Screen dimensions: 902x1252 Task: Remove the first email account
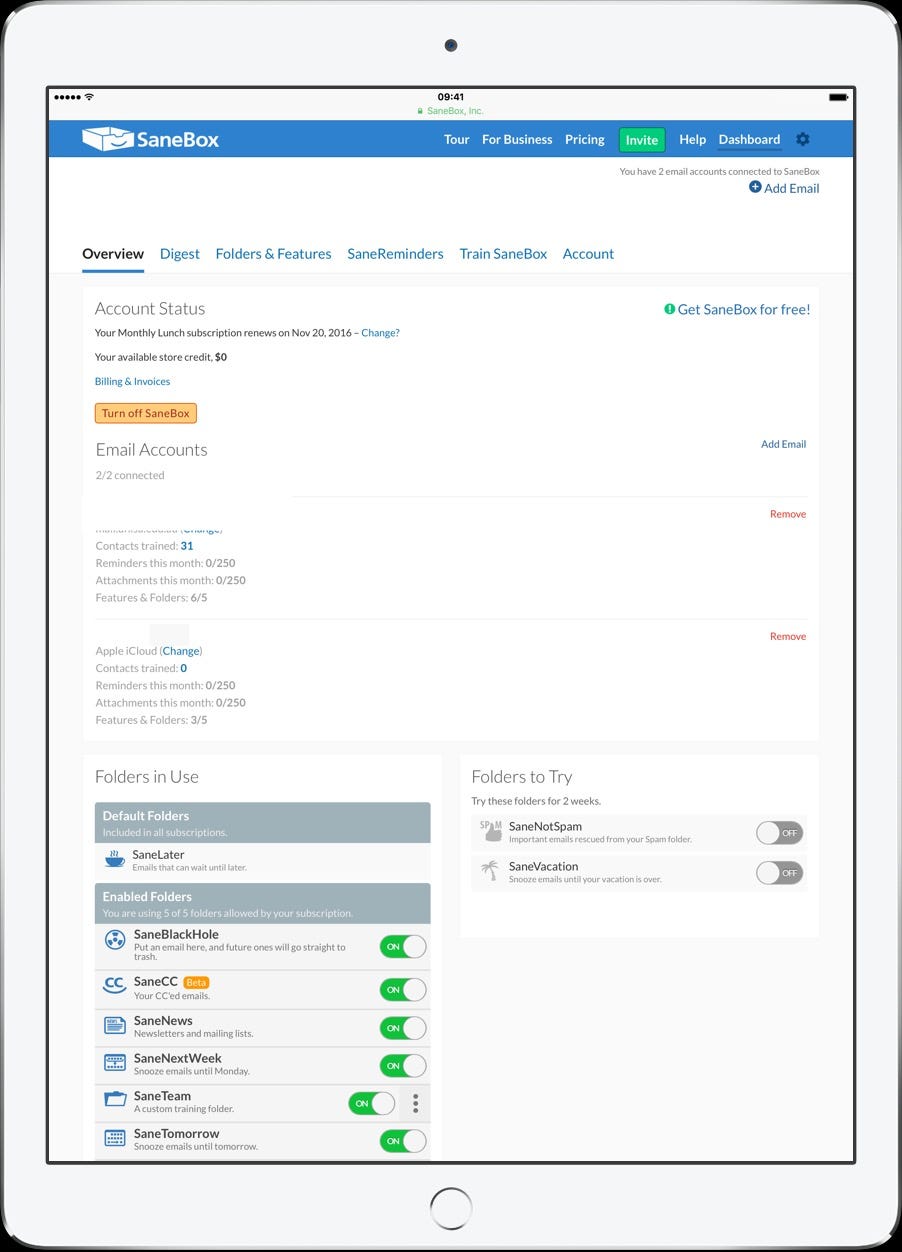(x=788, y=514)
